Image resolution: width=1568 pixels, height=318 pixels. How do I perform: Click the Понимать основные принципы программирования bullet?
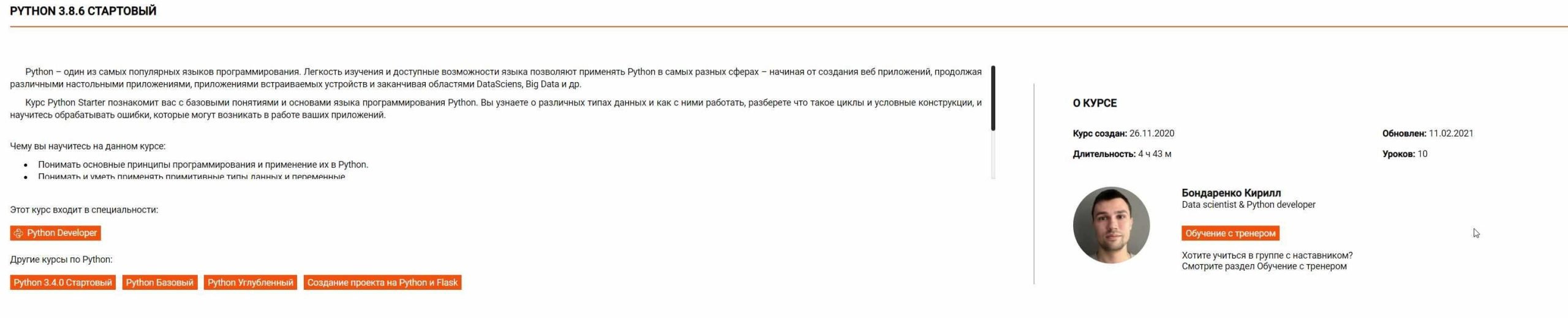[x=203, y=165]
